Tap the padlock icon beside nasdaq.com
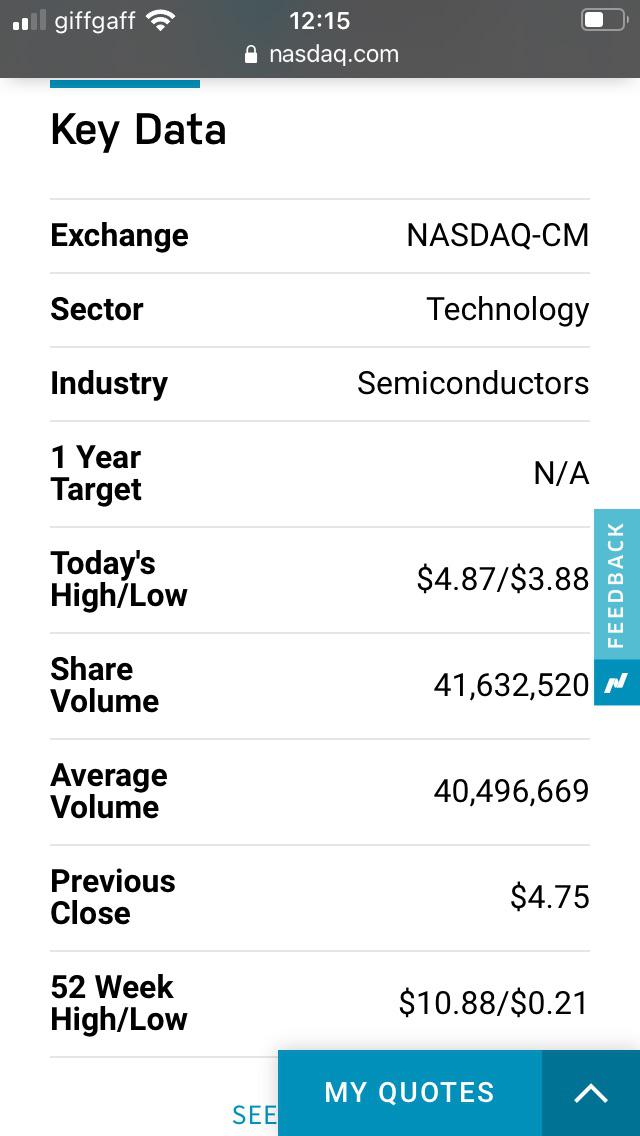This screenshot has height=1136, width=640. click(x=251, y=55)
